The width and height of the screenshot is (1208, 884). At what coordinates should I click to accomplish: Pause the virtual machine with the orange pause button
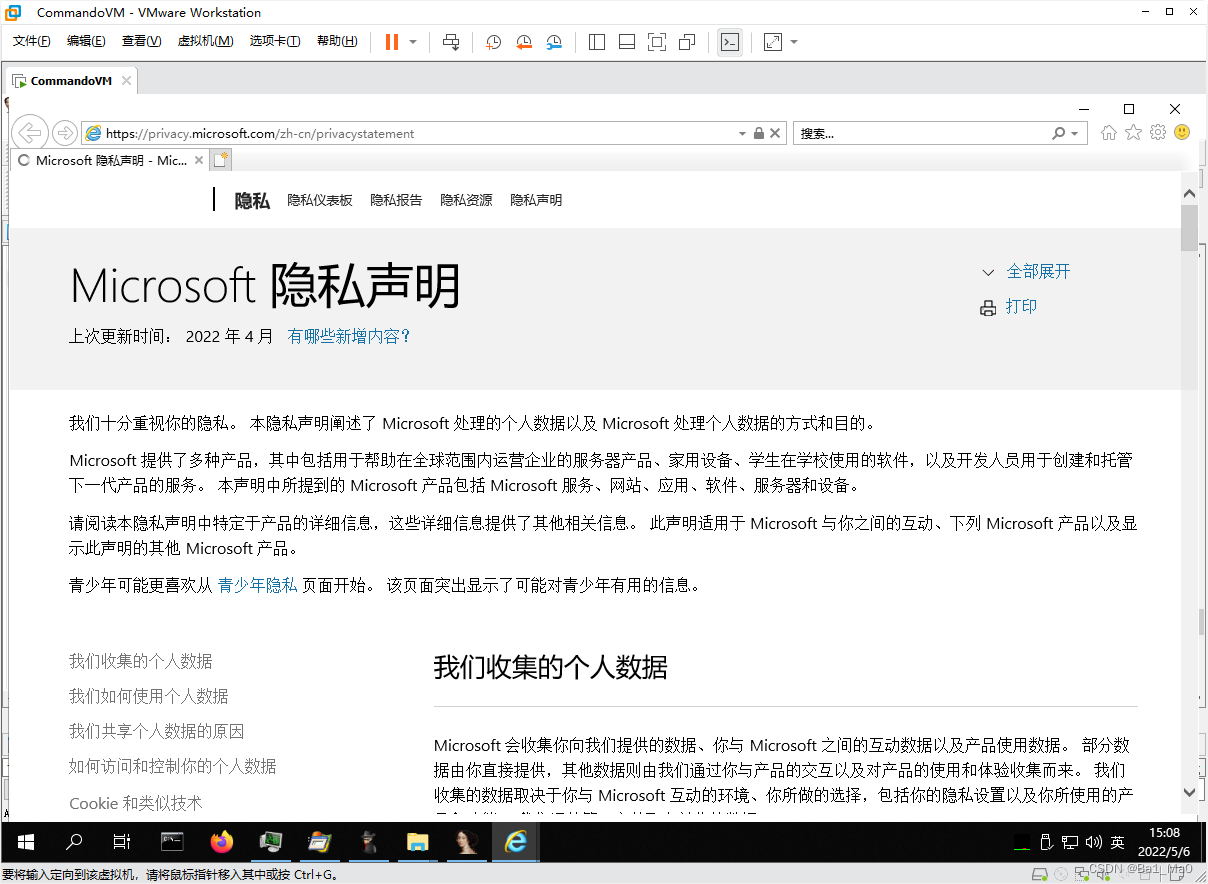point(391,42)
